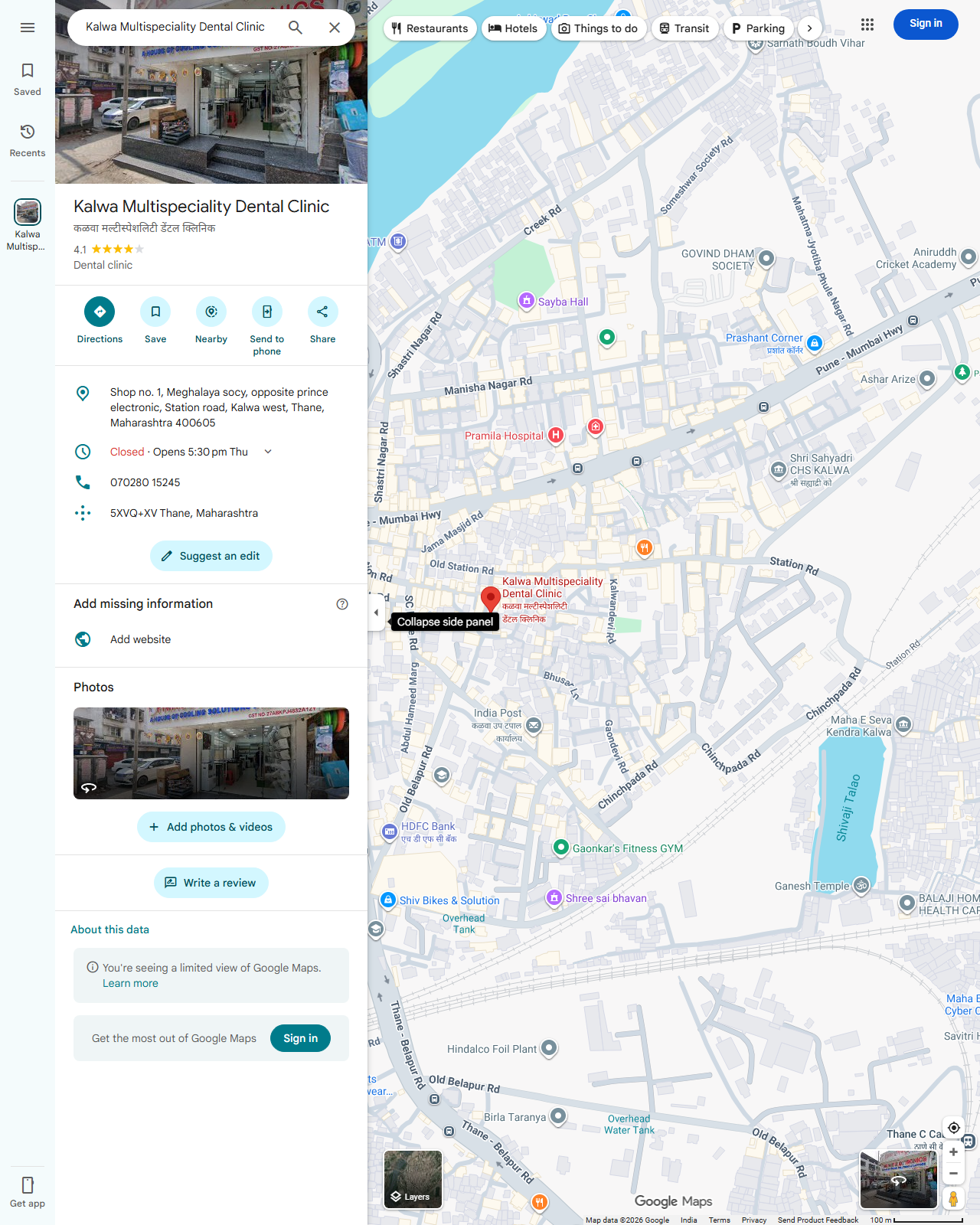Click the 4.1 star rating
This screenshot has height=1225, width=980.
(109, 250)
